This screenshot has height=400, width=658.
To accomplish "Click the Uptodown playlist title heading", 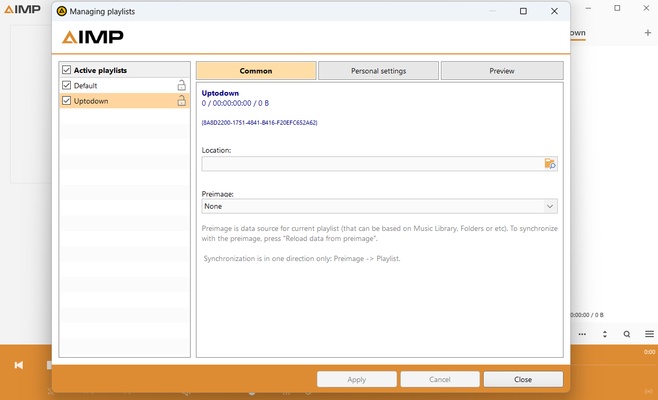I will (x=220, y=93).
